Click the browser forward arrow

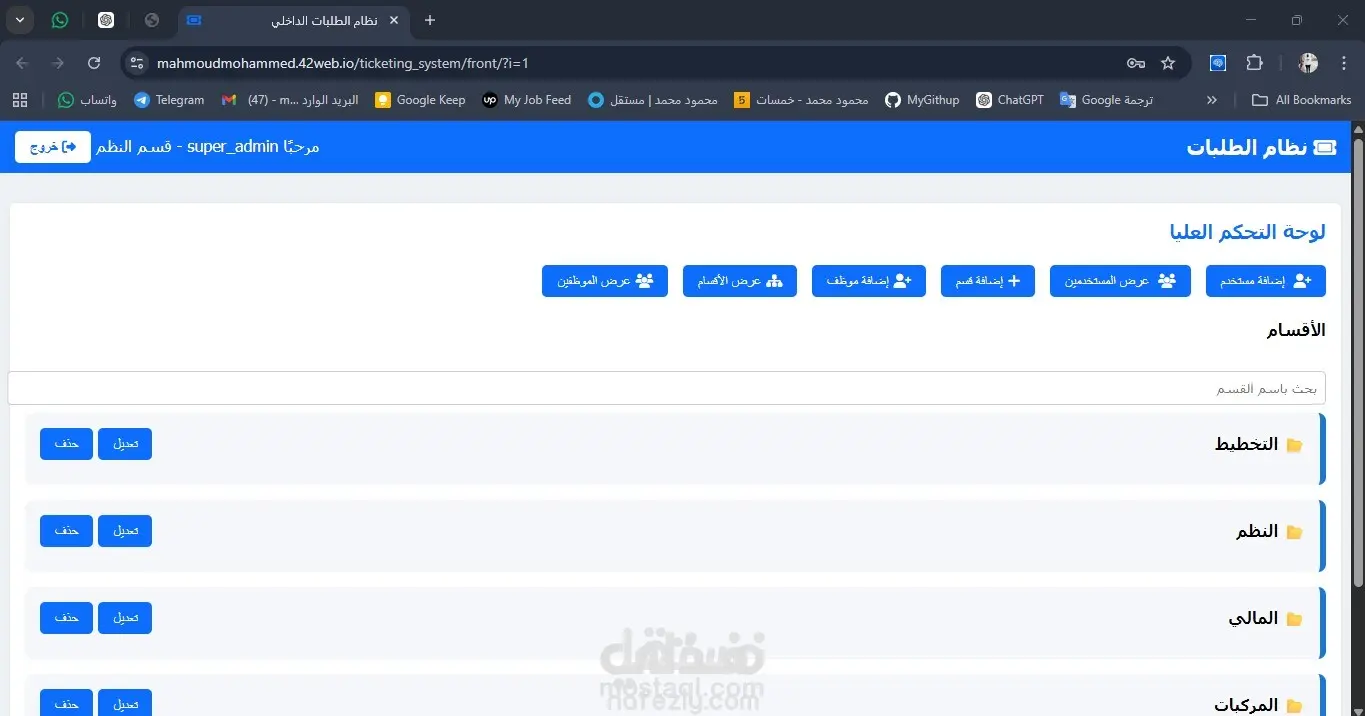(x=58, y=63)
